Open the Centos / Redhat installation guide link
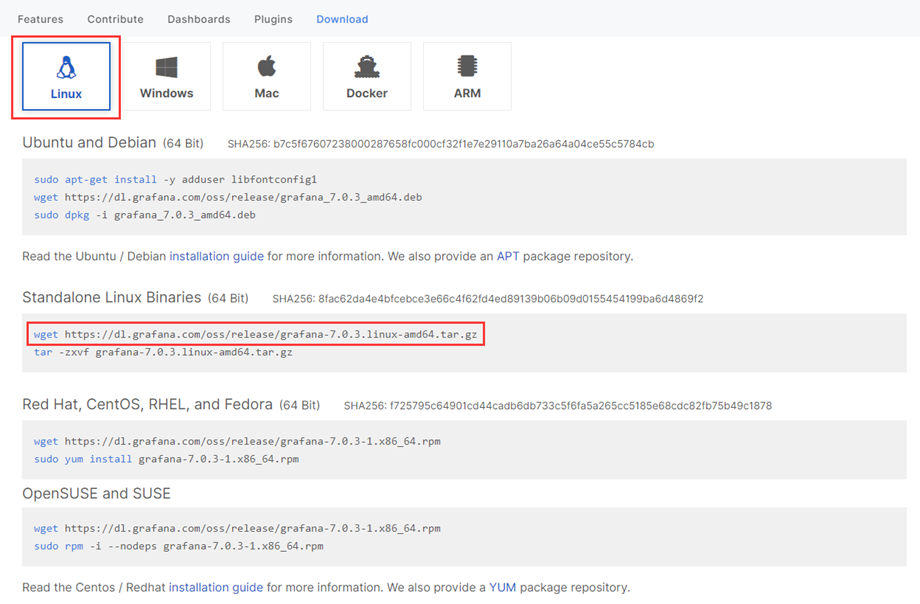 pyautogui.click(x=216, y=588)
